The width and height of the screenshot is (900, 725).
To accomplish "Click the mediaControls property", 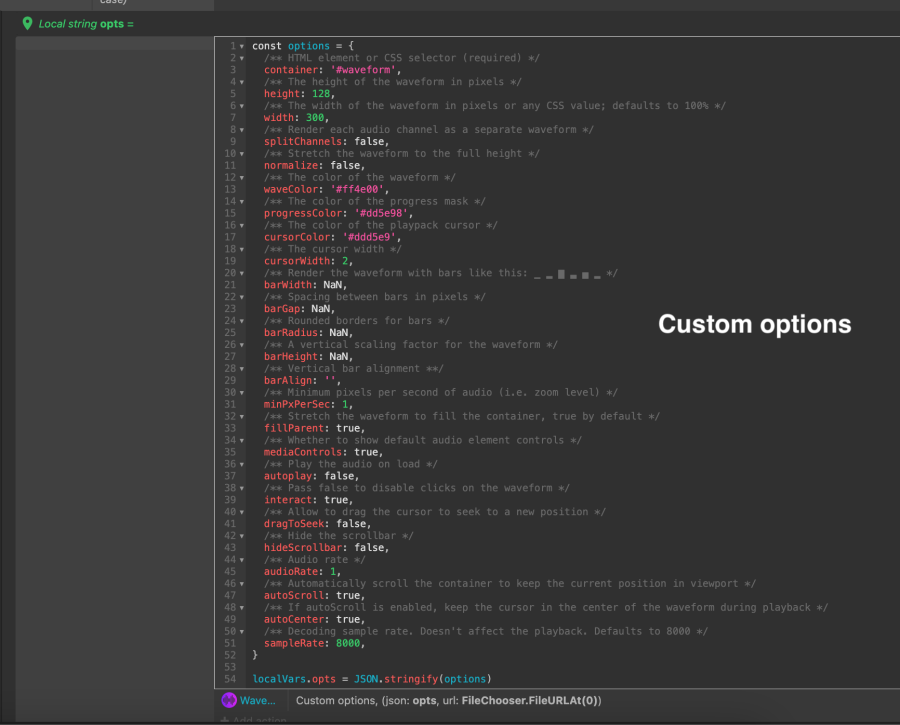I will [x=302, y=452].
